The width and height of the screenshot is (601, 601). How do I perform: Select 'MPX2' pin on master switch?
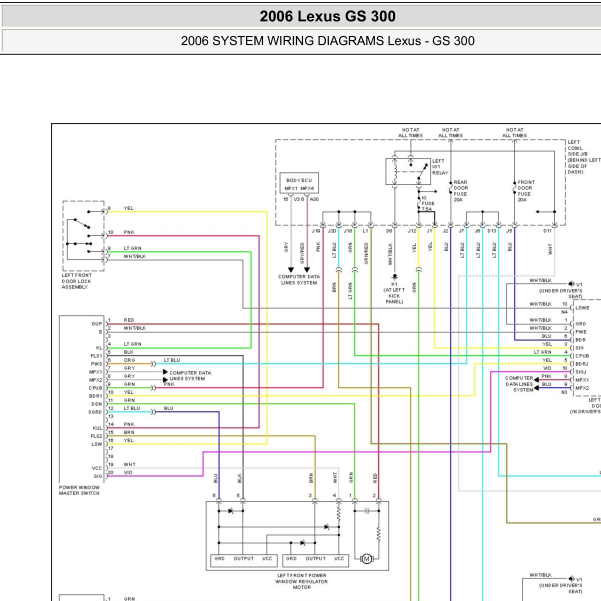(x=96, y=380)
